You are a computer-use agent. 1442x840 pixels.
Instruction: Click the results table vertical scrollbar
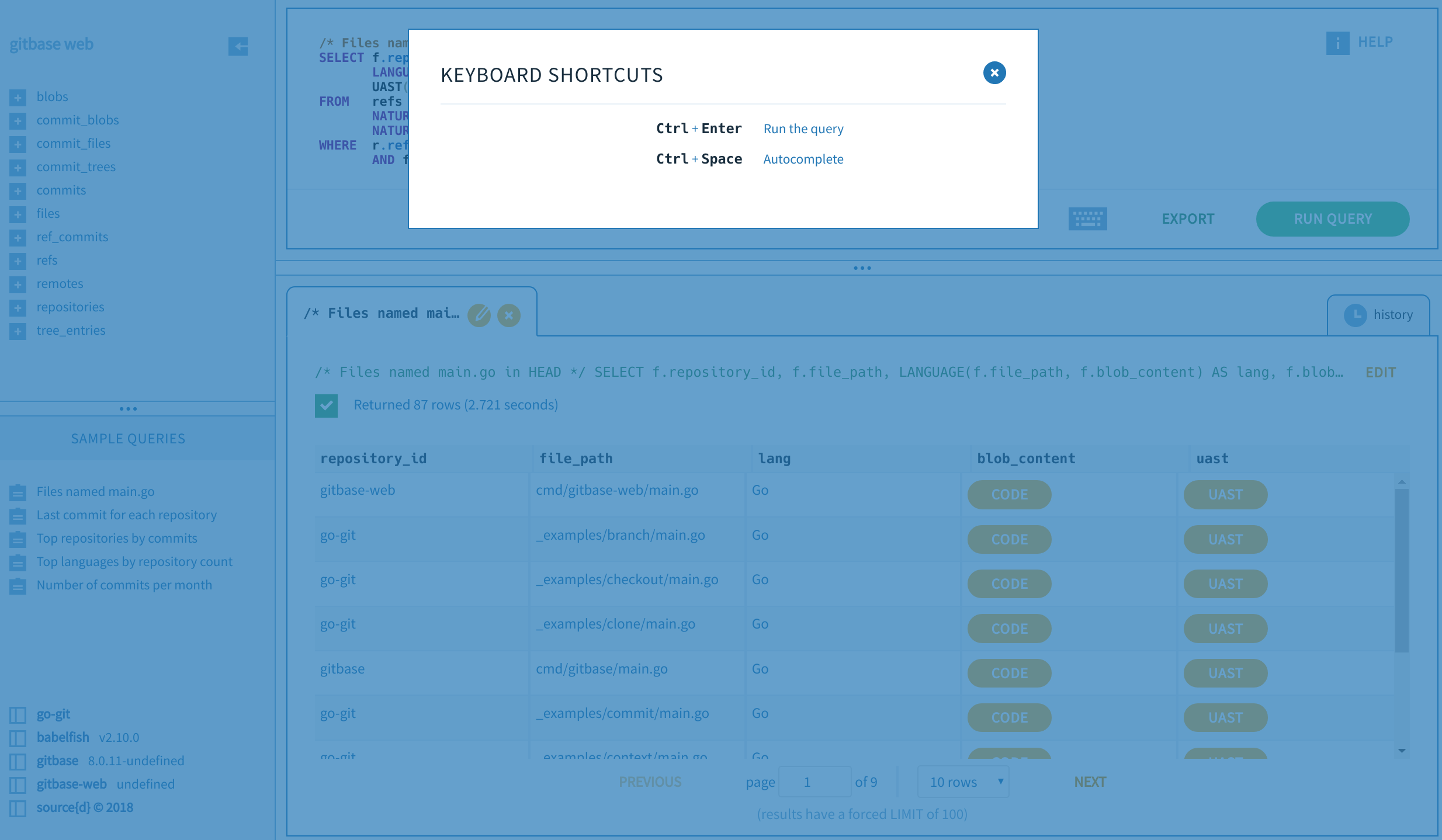click(1401, 570)
